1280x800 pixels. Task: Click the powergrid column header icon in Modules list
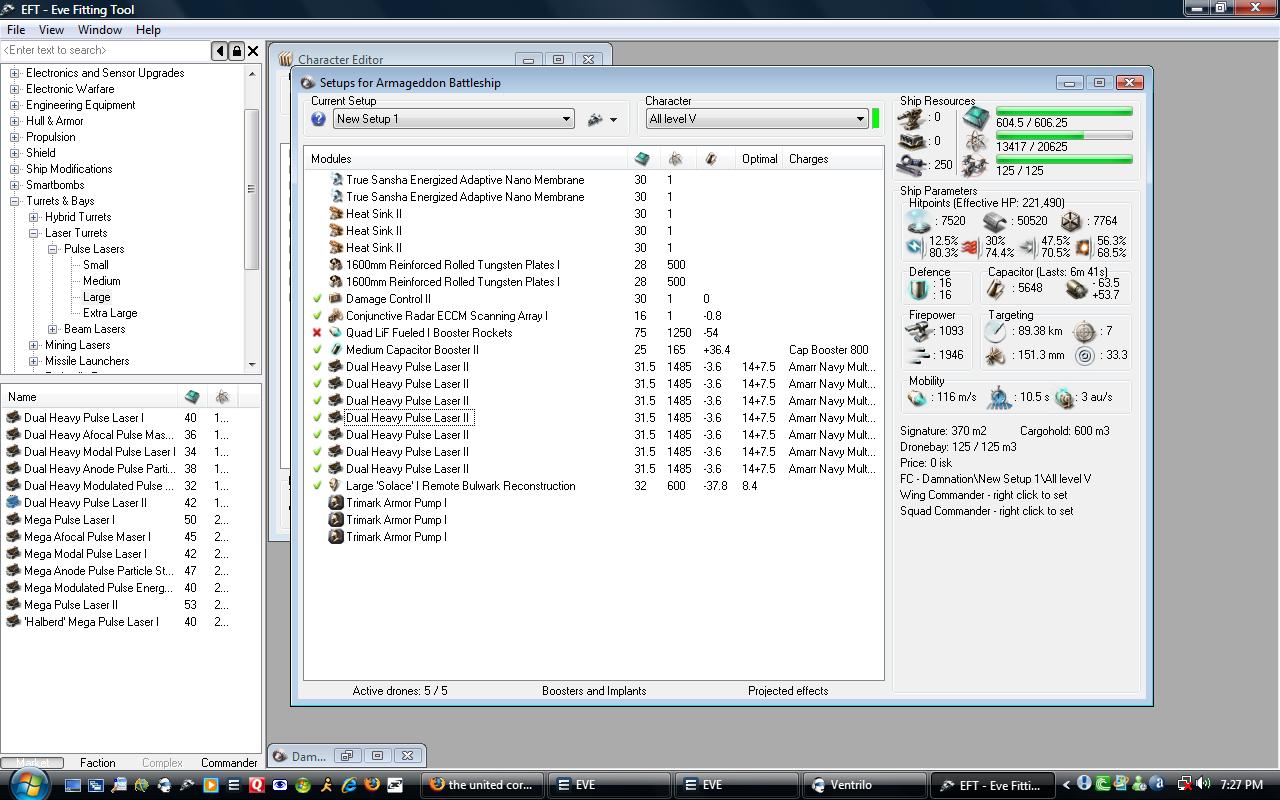click(x=675, y=159)
